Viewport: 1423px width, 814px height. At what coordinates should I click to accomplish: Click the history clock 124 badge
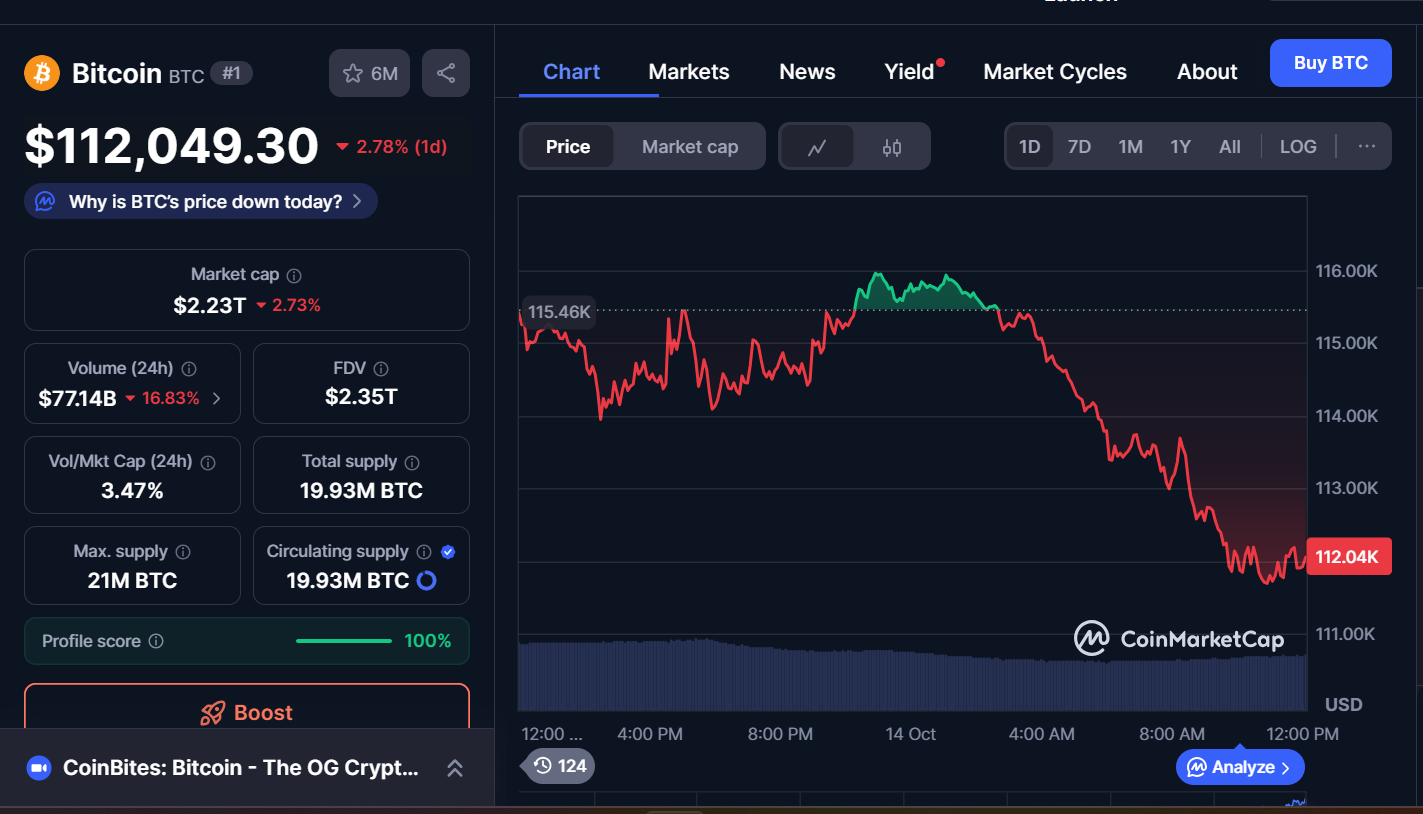(559, 766)
